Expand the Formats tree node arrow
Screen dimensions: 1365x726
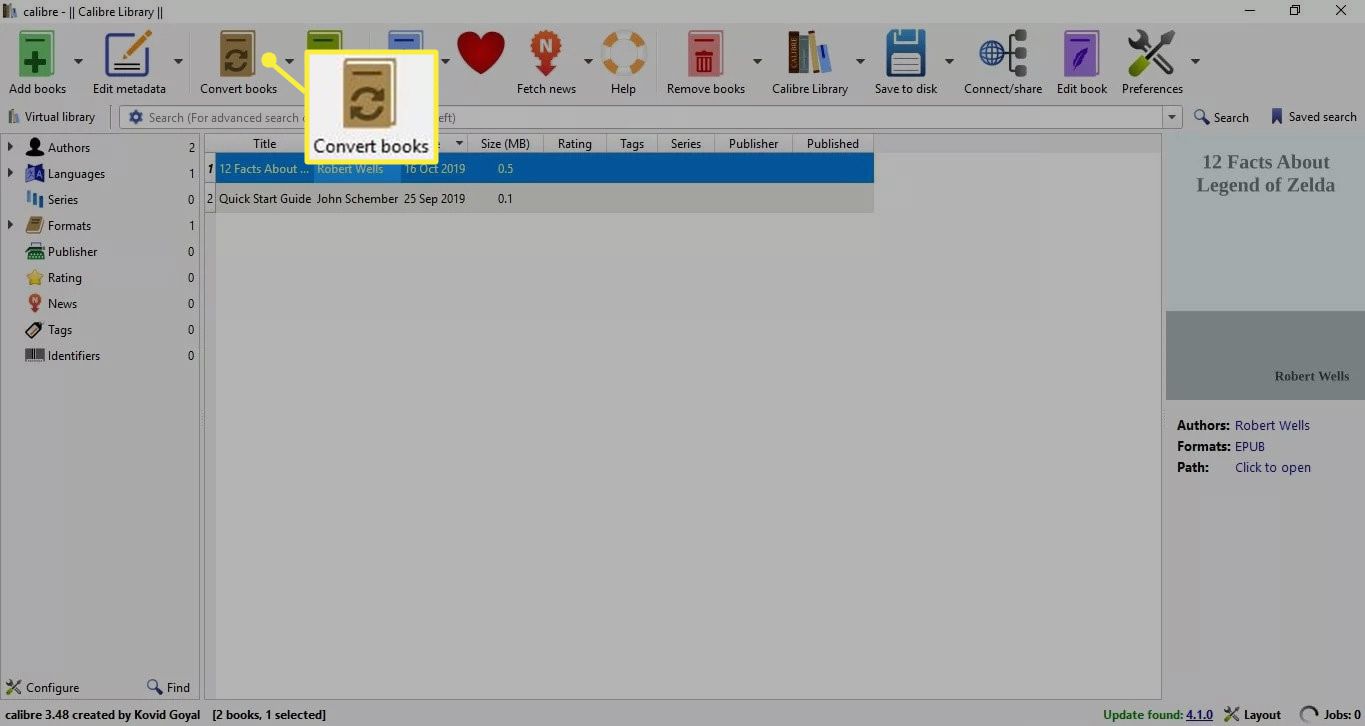pos(10,225)
